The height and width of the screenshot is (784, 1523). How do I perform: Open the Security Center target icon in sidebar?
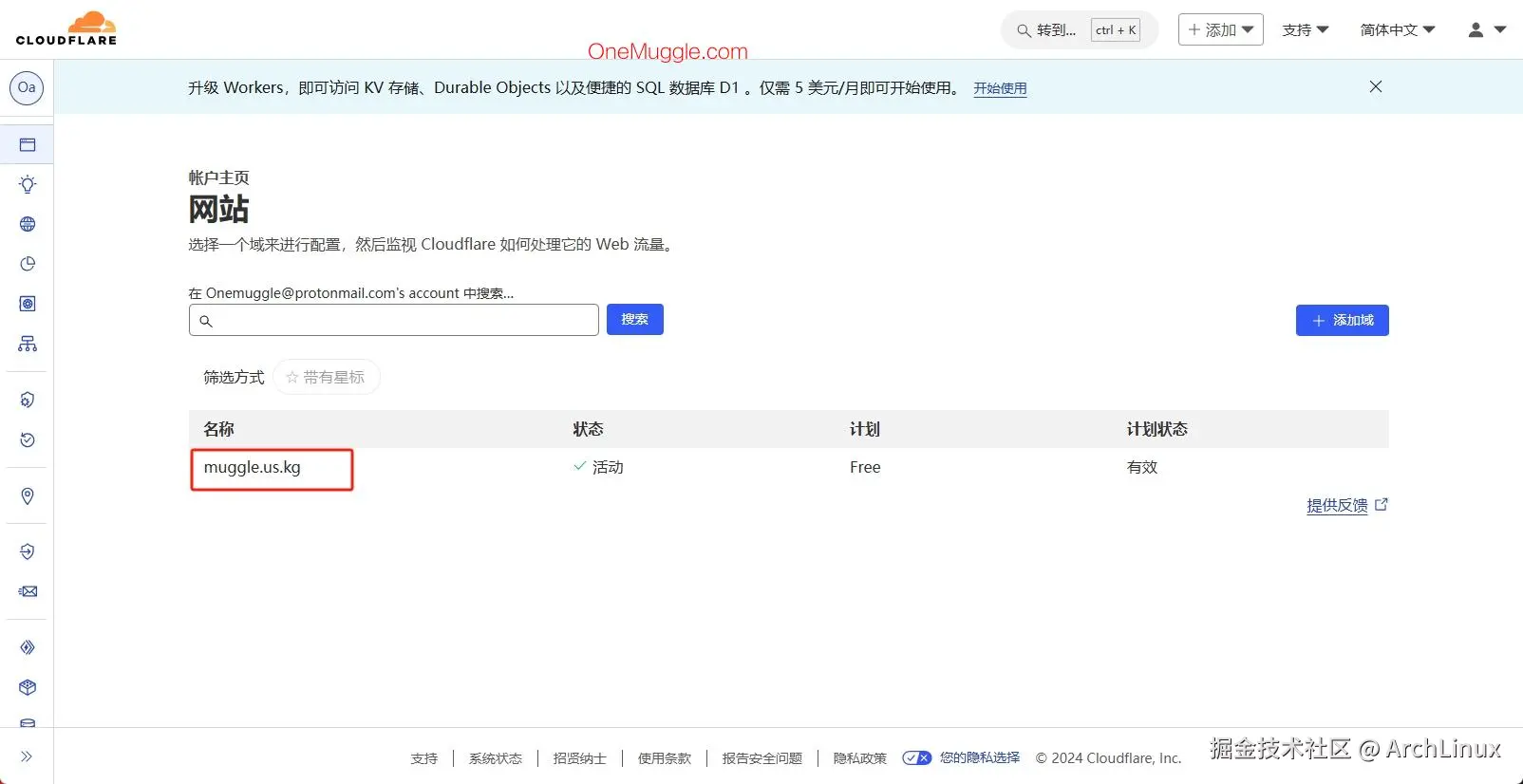coord(28,304)
